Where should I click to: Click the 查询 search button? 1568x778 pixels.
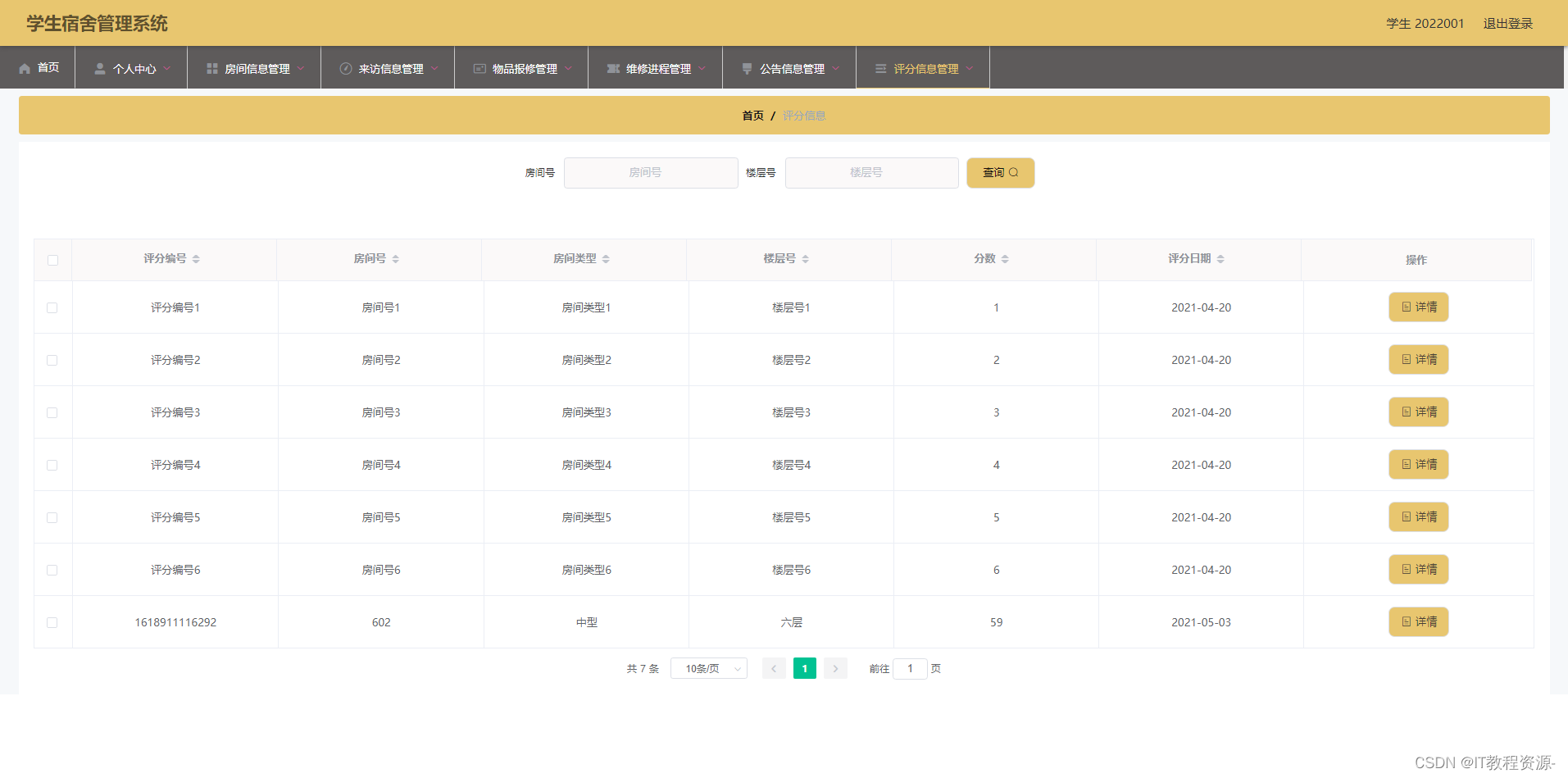[1001, 173]
